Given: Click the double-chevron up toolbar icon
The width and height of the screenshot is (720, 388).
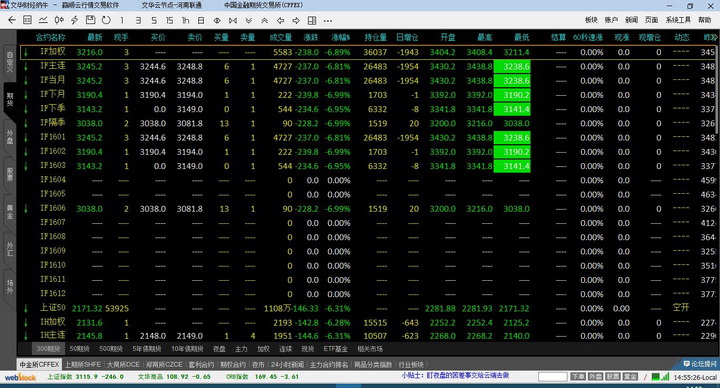Looking at the screenshot, I should (x=264, y=21).
